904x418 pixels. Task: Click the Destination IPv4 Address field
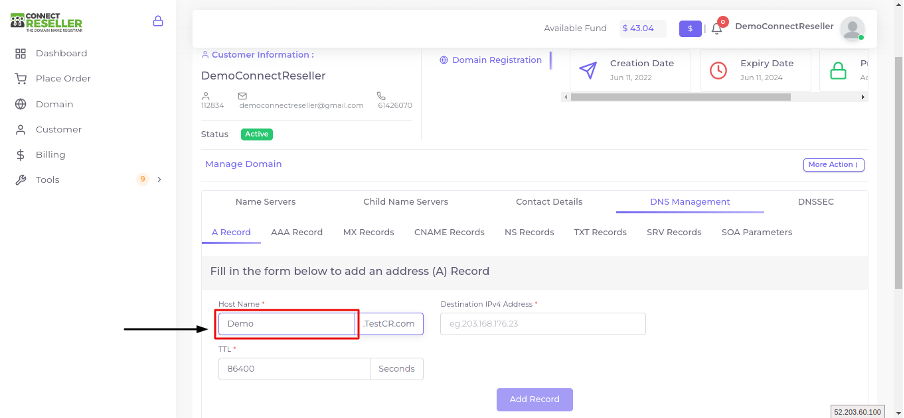[543, 323]
